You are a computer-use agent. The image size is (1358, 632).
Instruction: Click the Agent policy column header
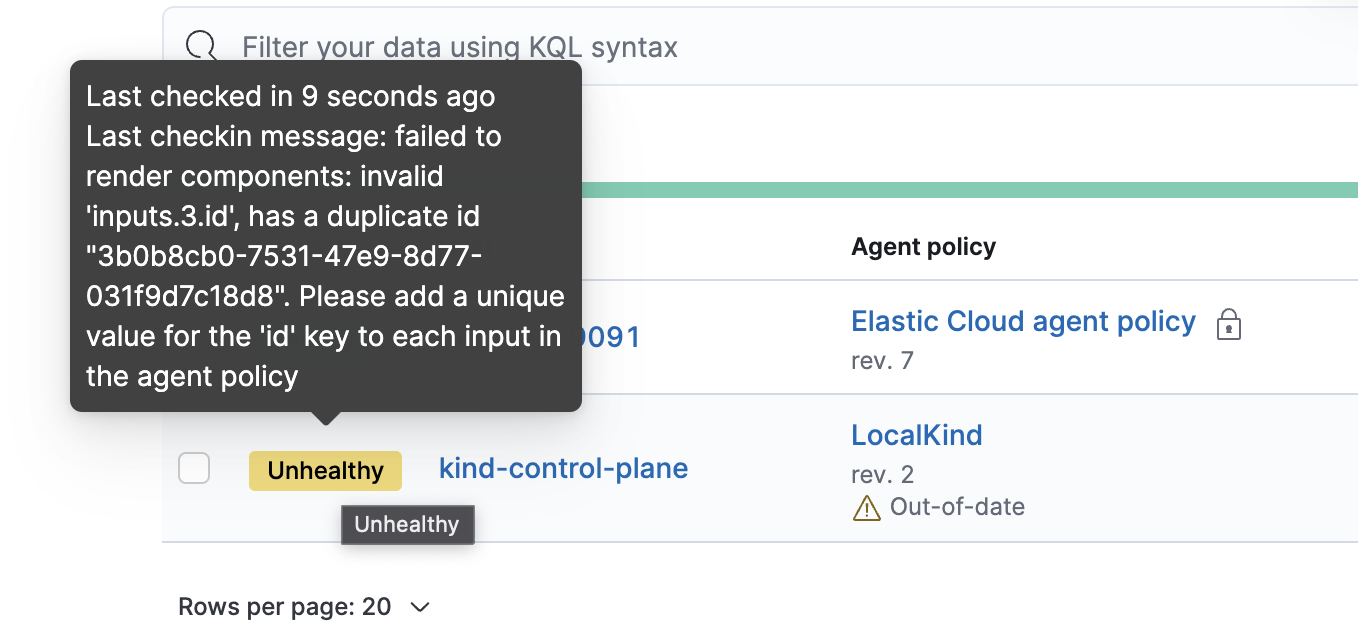[x=923, y=246]
